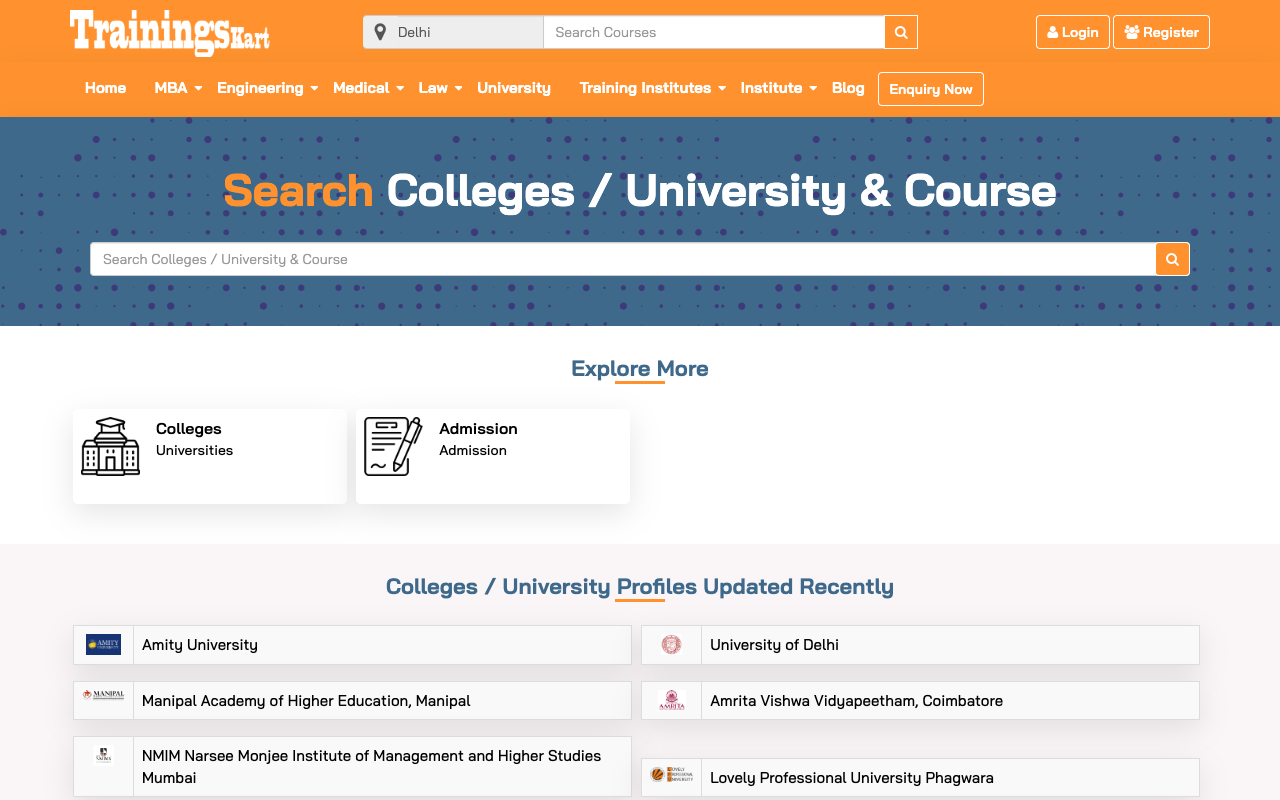Screen dimensions: 1280x800
Task: Click the Admission card title
Action: pos(478,429)
